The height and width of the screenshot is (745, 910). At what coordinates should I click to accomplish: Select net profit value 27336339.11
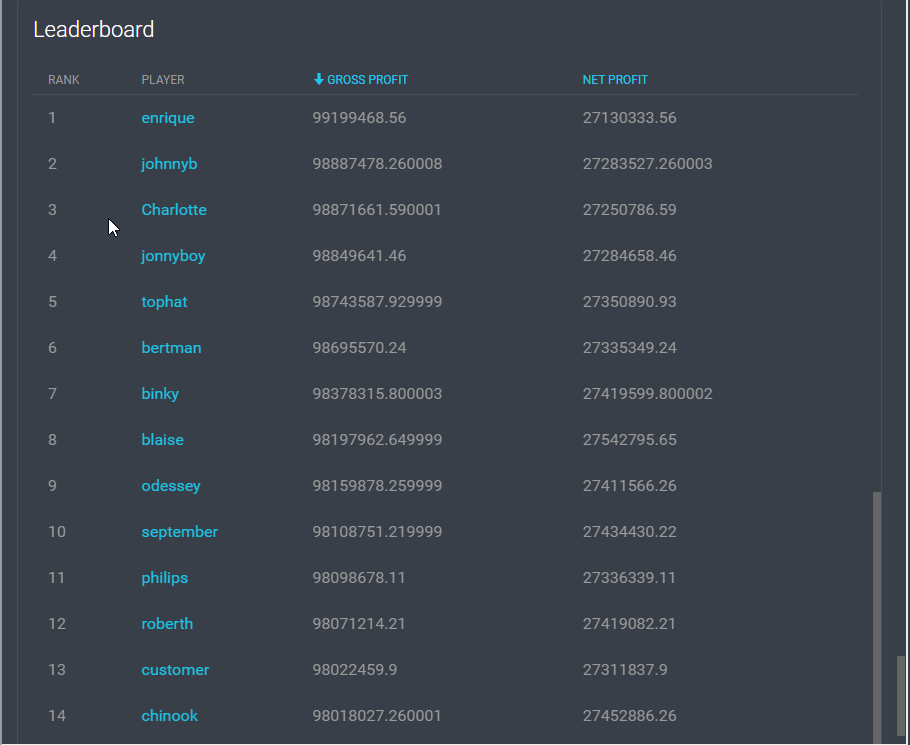629,578
